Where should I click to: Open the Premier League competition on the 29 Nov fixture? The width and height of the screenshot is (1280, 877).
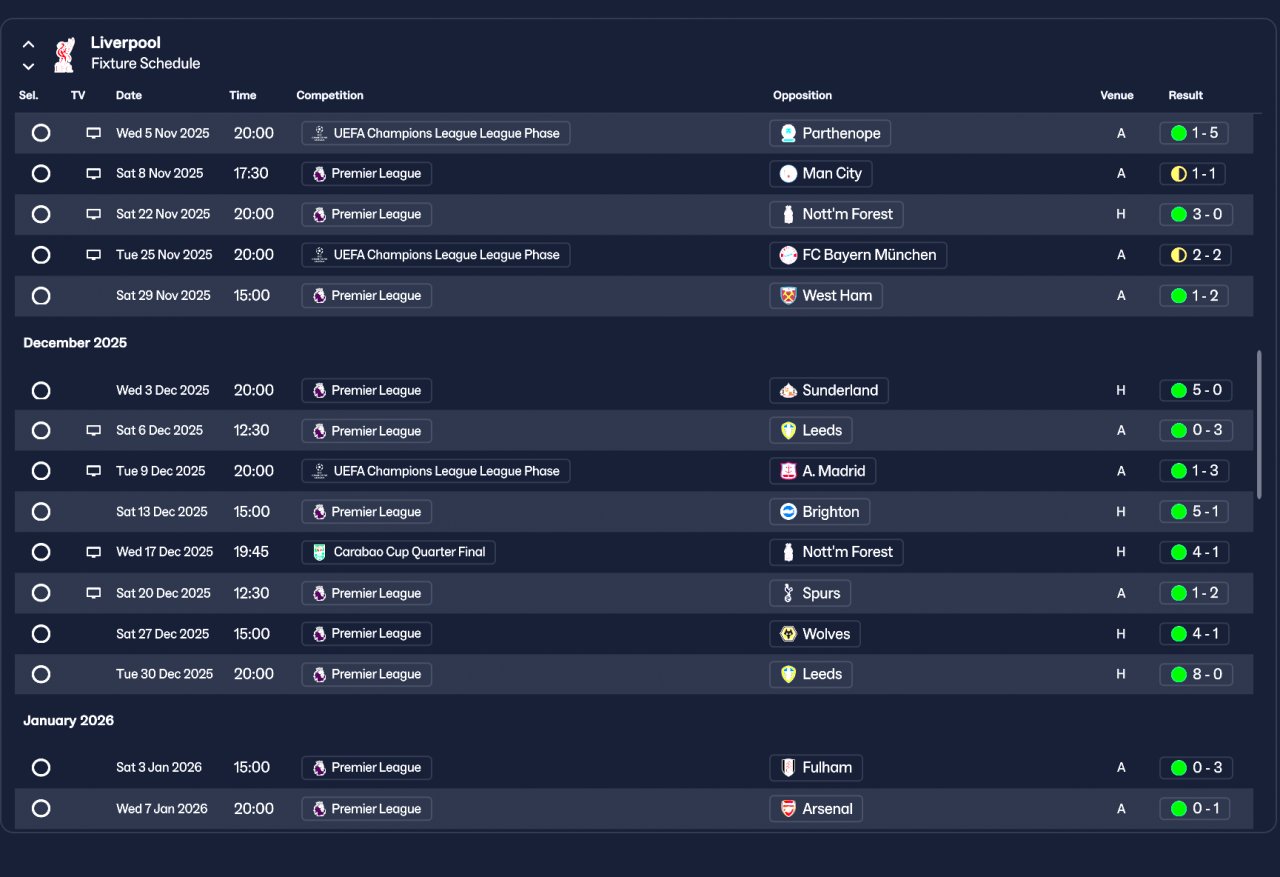(367, 296)
